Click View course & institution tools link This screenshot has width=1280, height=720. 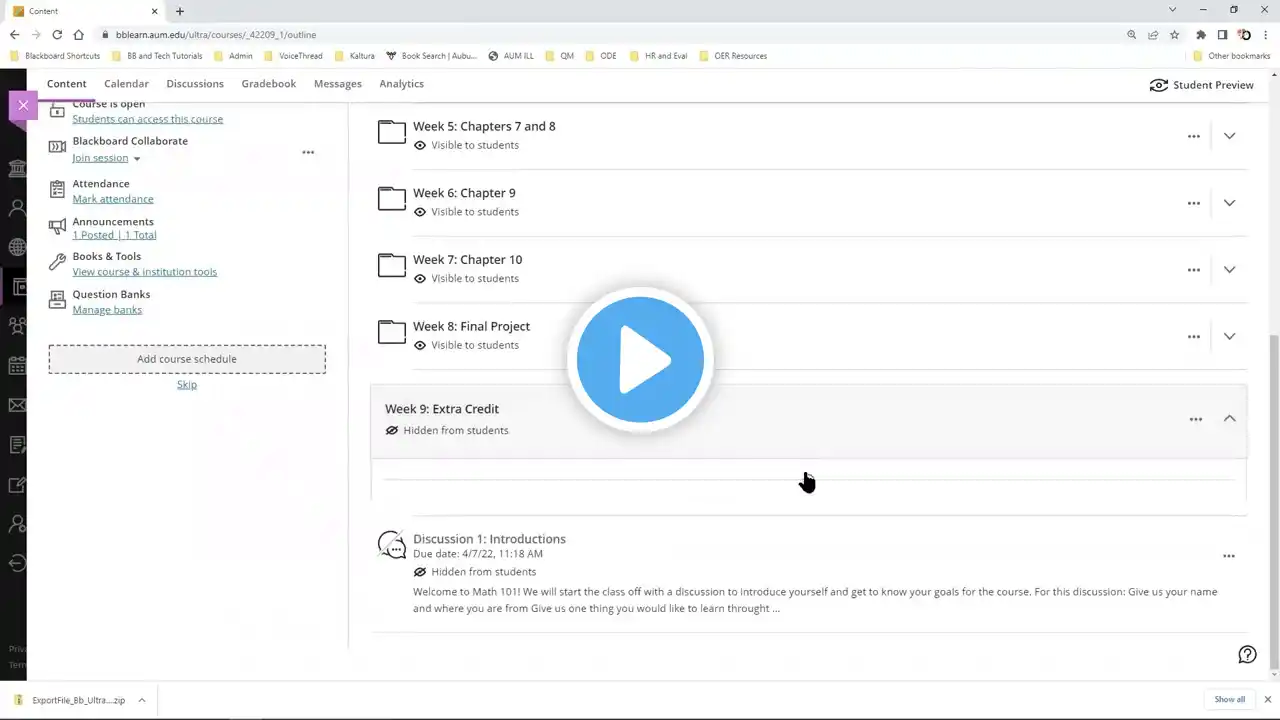coord(144,272)
